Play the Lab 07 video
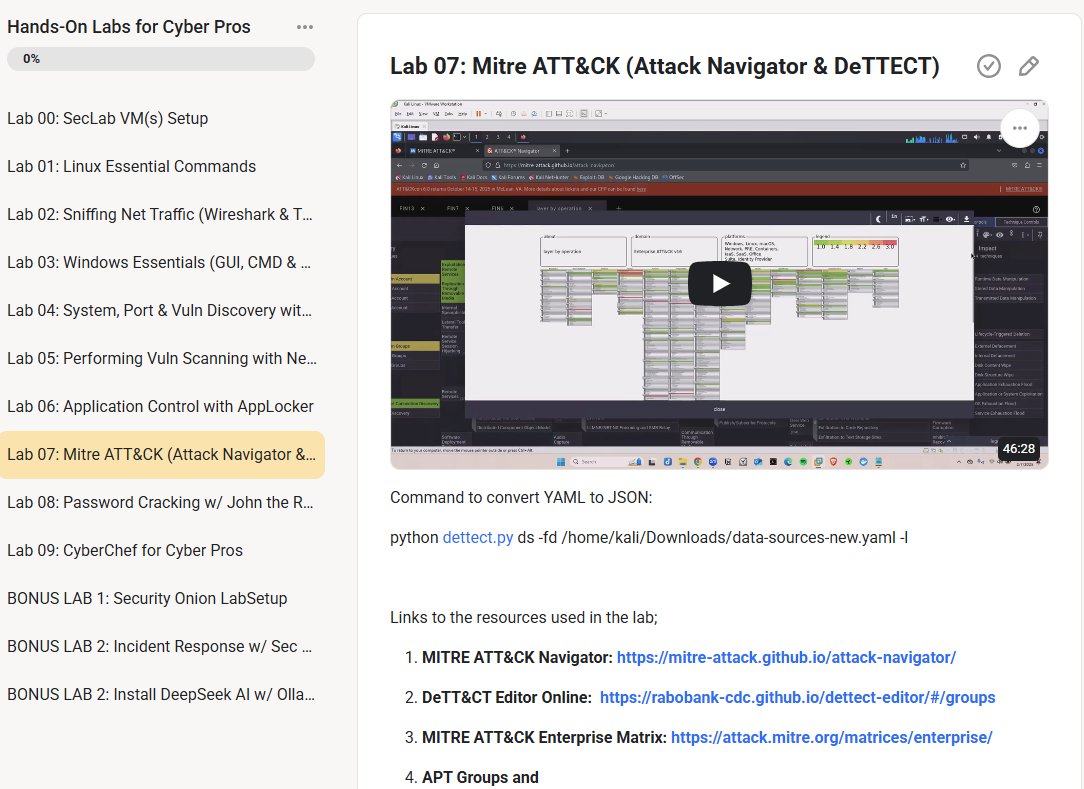 (x=719, y=284)
